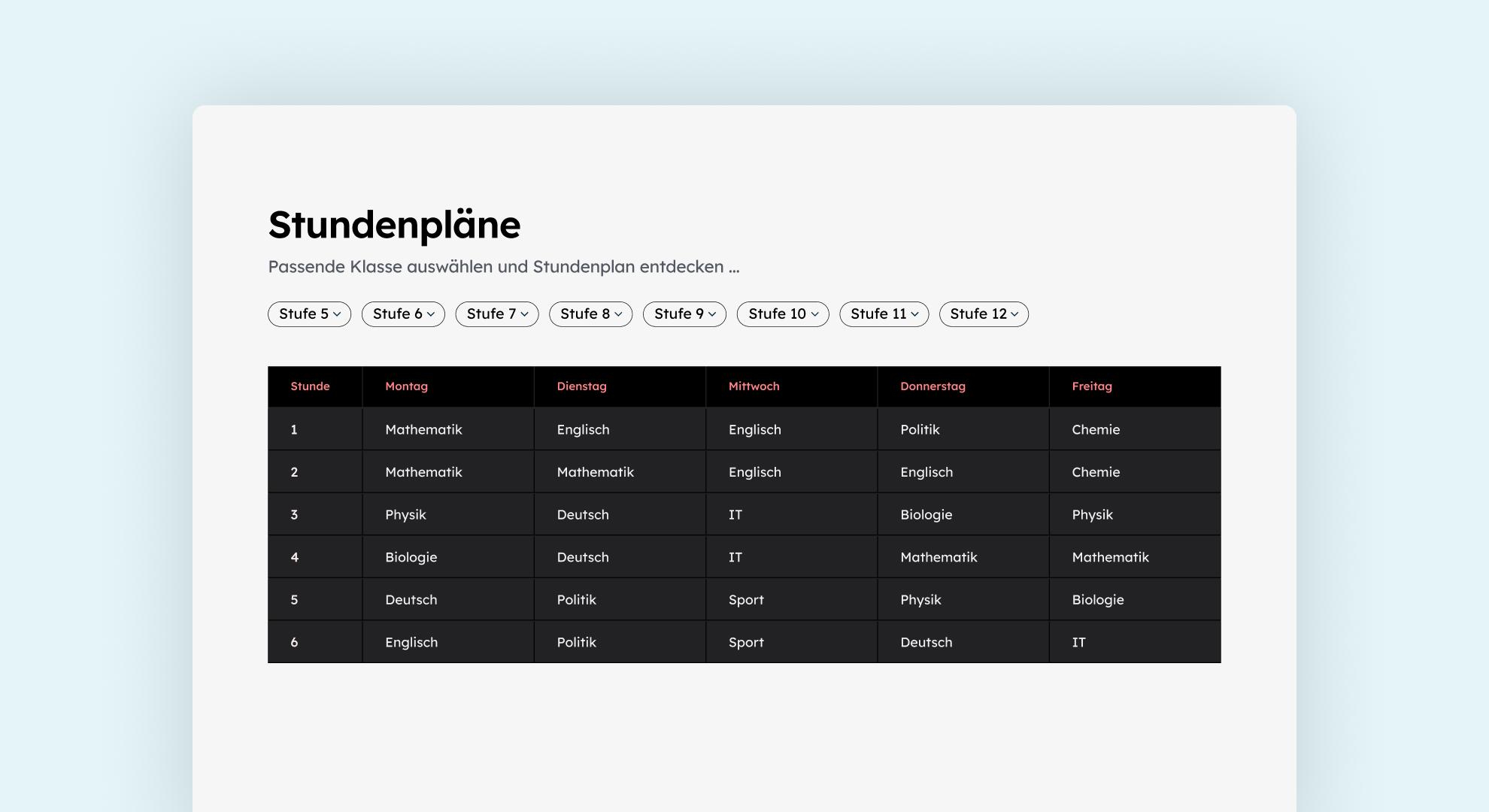1489x812 pixels.
Task: Open the Stufe 9 dropdown
Action: click(684, 314)
